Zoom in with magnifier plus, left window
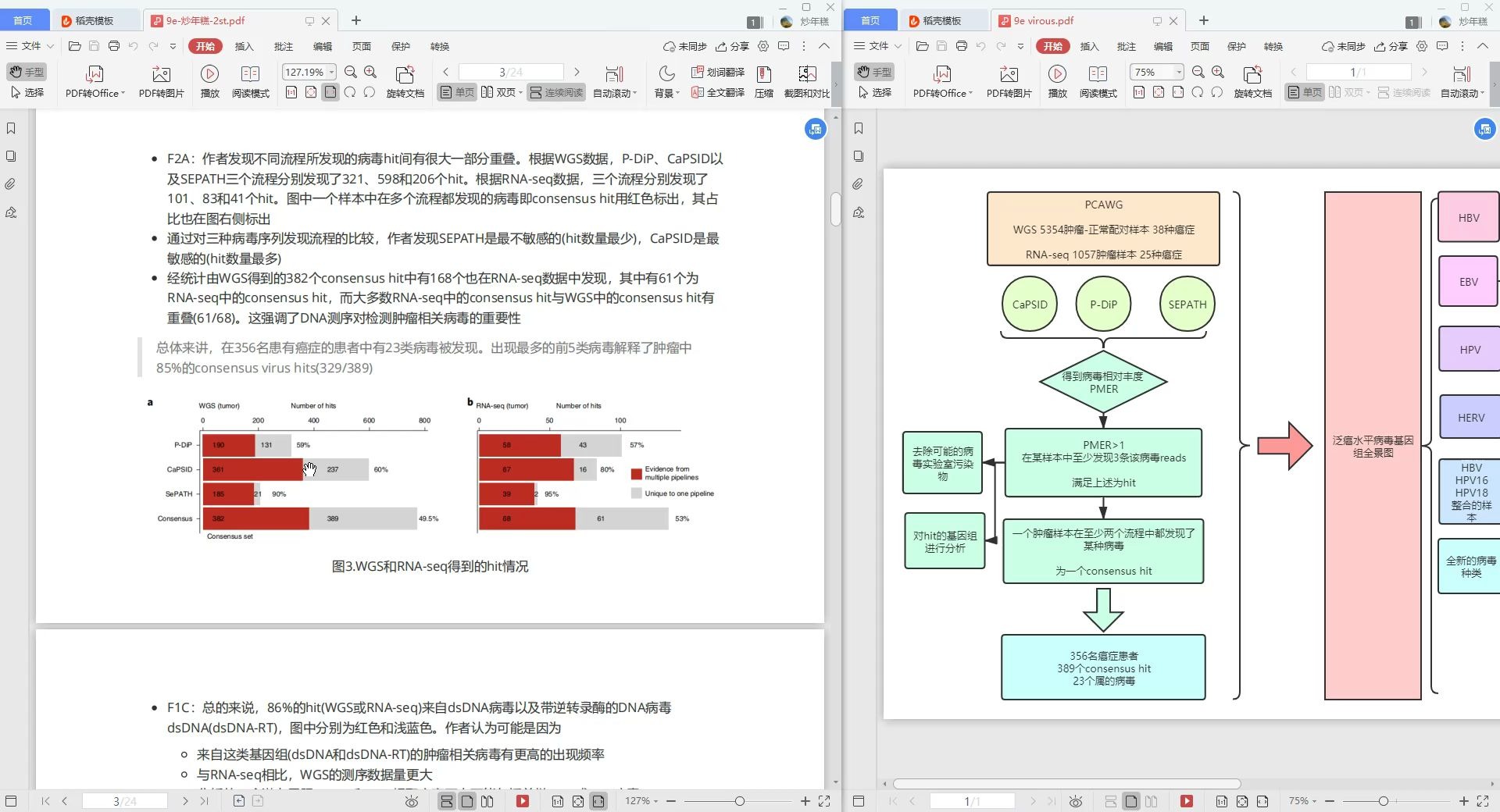Screen dimensions: 1500x812 (370, 72)
